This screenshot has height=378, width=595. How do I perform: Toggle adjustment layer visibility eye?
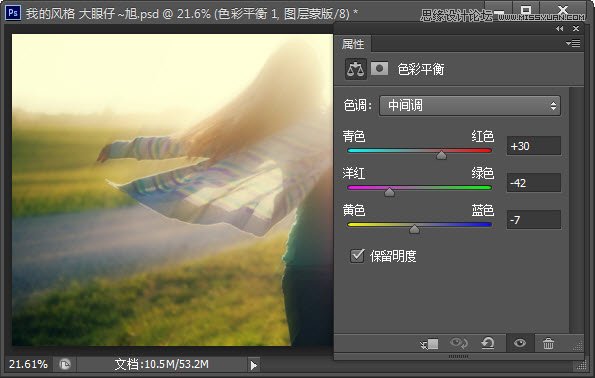click(520, 343)
